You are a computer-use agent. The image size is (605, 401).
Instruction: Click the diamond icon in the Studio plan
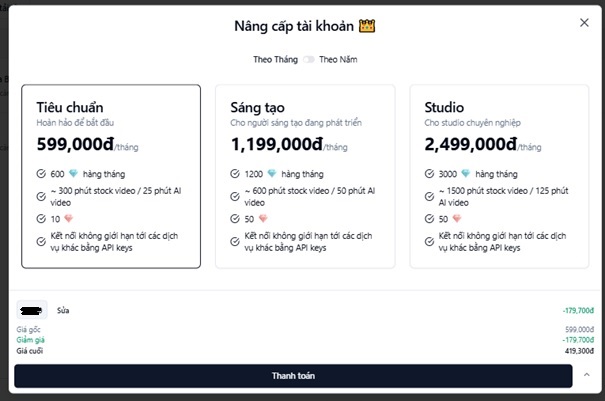pyautogui.click(x=463, y=173)
